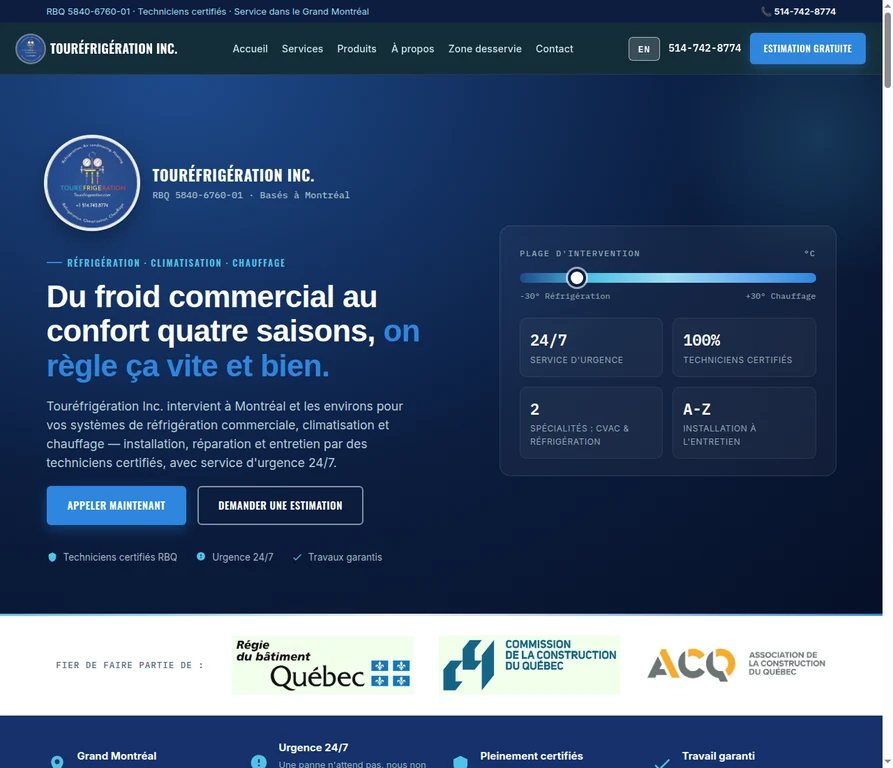Click the Demander une estimation button
893x768 pixels.
280,506
